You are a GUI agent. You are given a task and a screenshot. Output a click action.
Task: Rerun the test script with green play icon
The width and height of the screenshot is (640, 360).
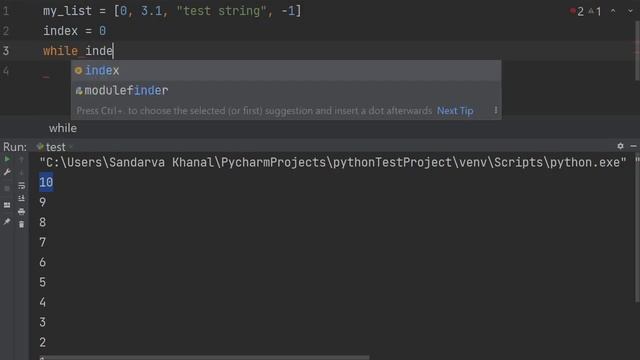click(7, 159)
